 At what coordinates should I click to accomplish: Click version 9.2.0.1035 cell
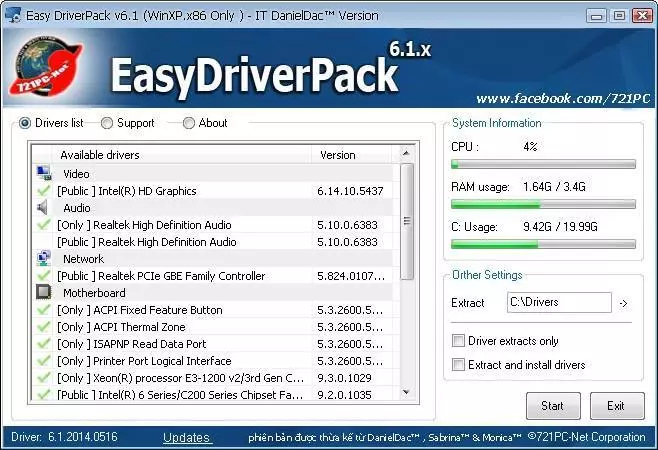(x=345, y=395)
